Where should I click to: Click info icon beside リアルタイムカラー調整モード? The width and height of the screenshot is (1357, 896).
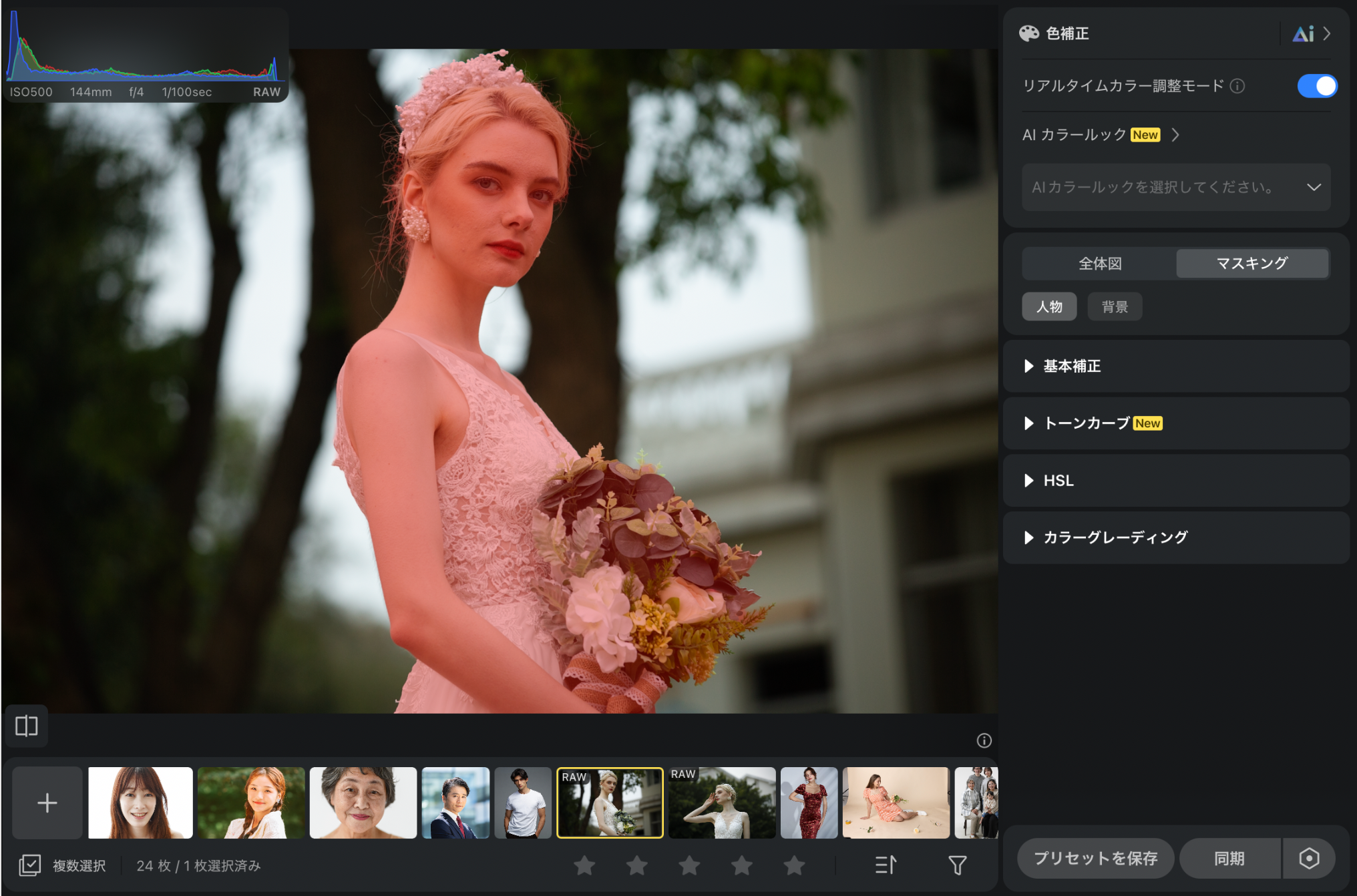1237,86
